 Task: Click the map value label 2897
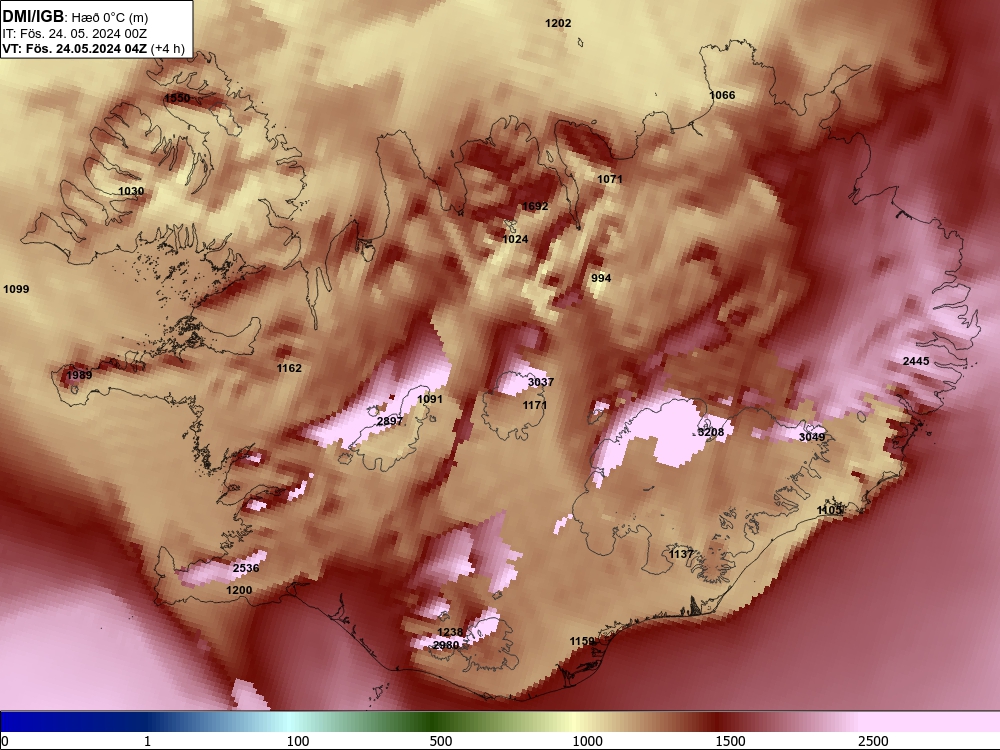tap(390, 421)
